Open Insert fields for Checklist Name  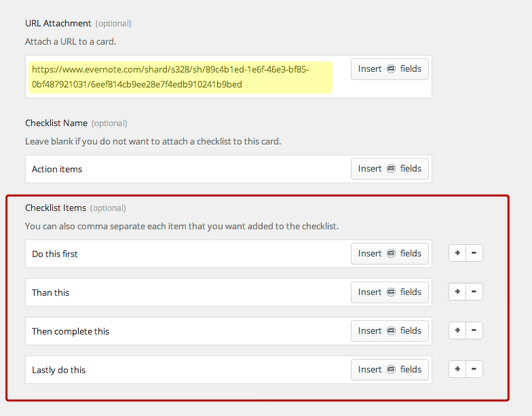coord(390,169)
